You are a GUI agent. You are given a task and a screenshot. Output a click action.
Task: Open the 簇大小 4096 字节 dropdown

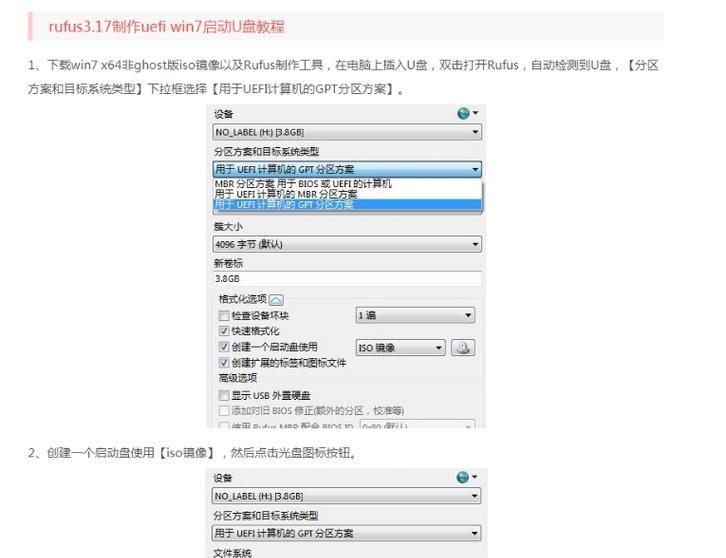pyautogui.click(x=347, y=244)
